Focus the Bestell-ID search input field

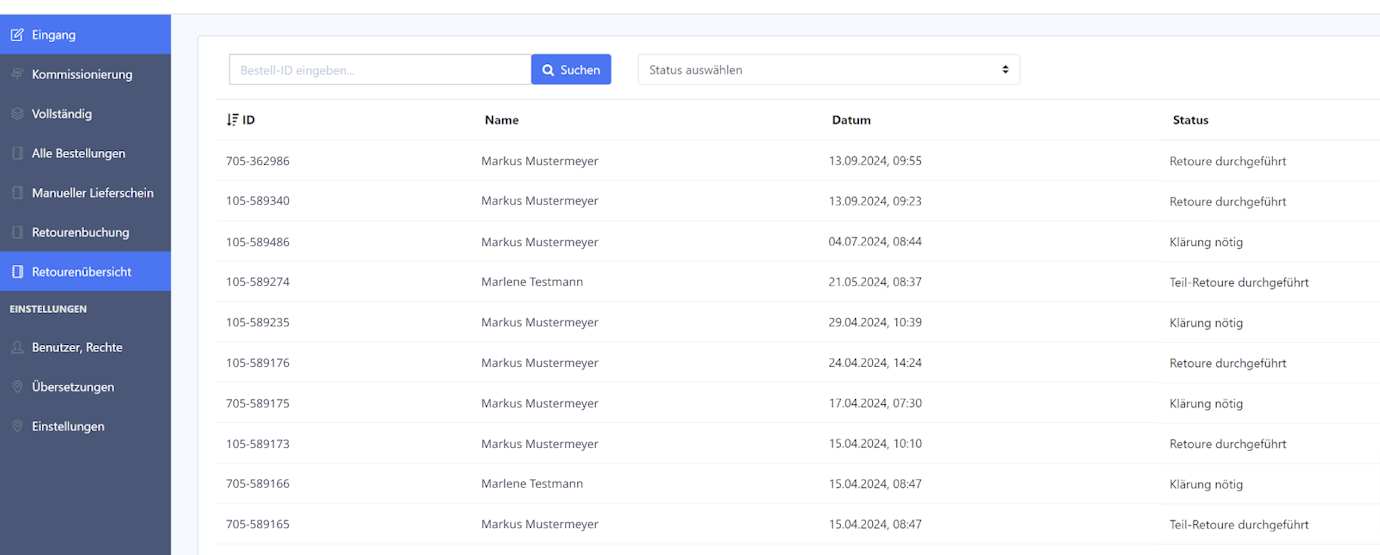click(380, 70)
